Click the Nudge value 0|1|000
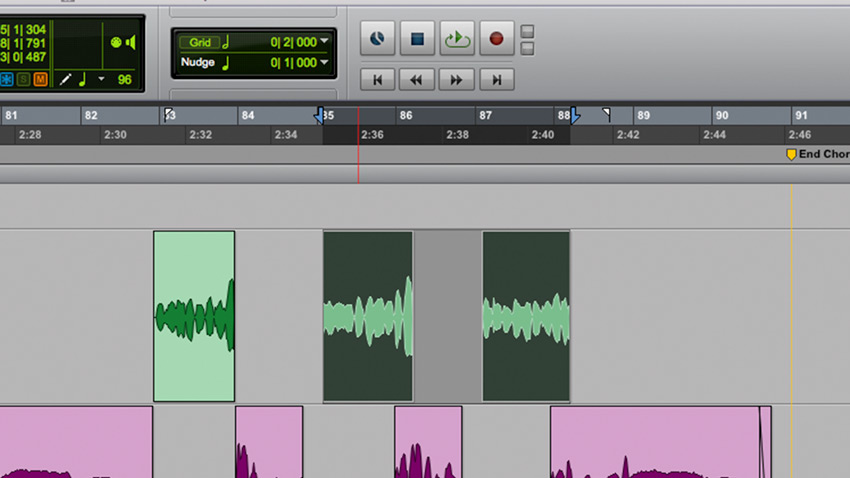The width and height of the screenshot is (850, 478). [x=293, y=63]
